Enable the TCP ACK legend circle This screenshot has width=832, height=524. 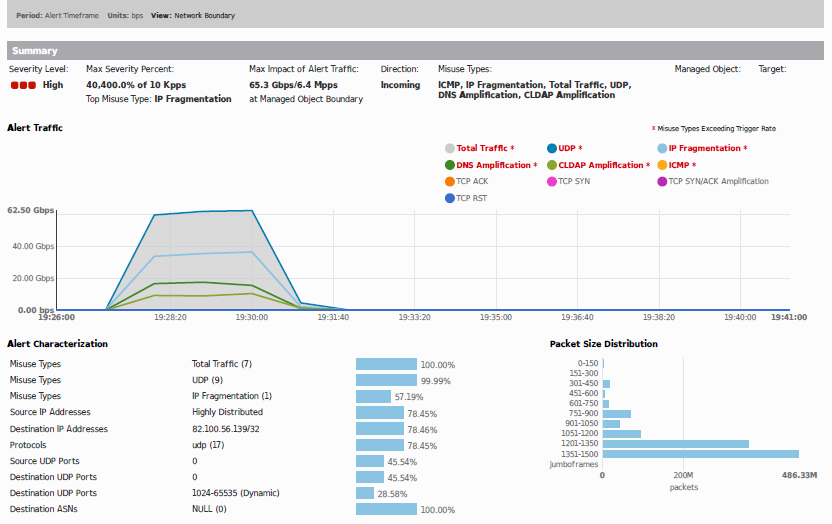pos(450,182)
